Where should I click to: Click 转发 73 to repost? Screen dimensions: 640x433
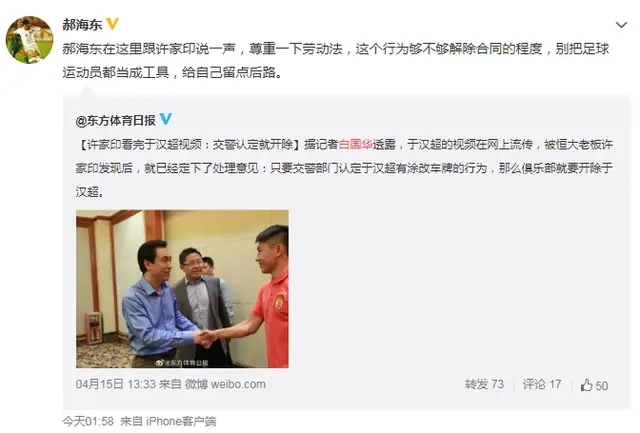coord(484,384)
